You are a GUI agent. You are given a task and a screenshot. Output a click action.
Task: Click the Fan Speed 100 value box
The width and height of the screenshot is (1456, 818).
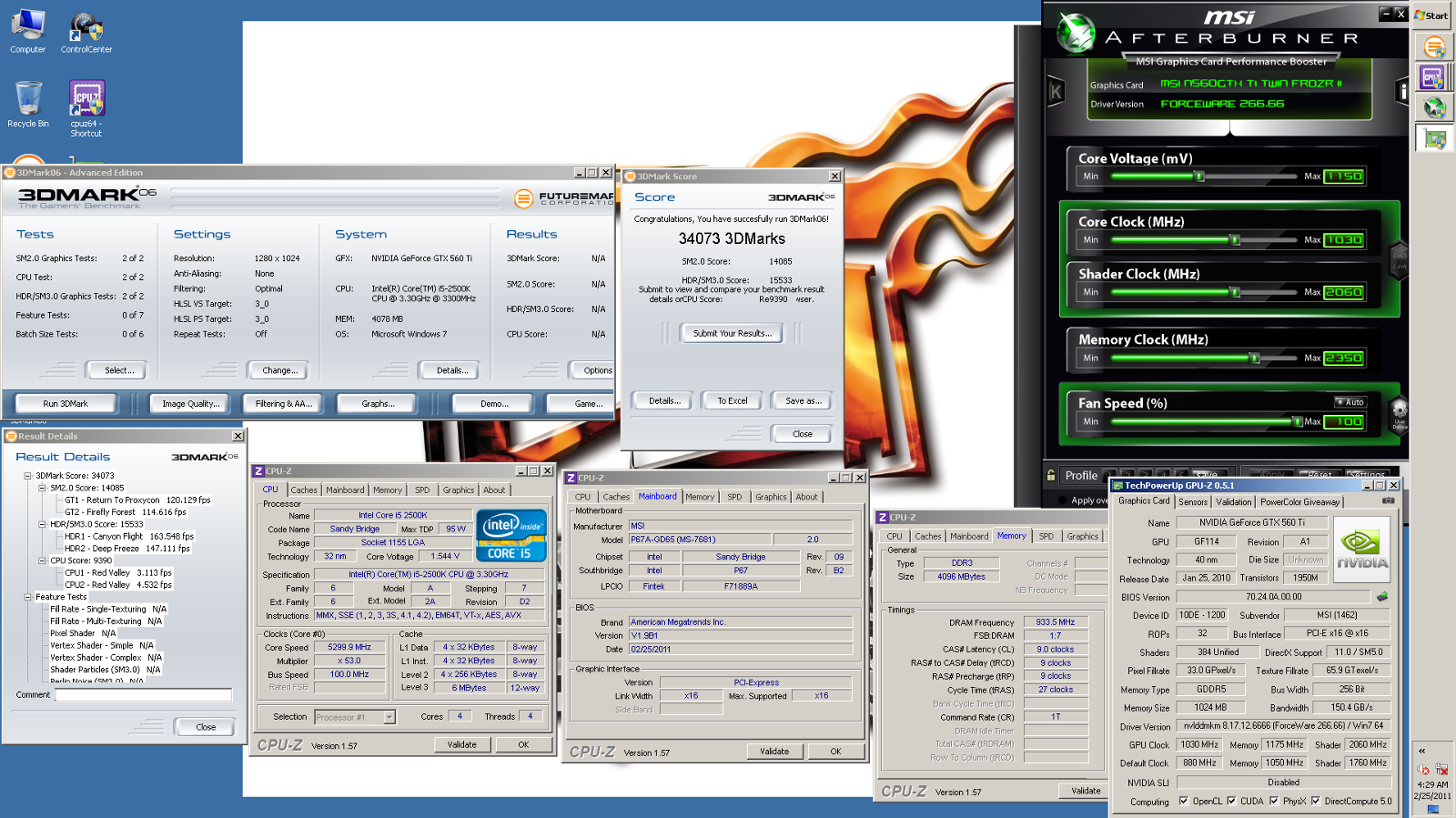(1343, 422)
